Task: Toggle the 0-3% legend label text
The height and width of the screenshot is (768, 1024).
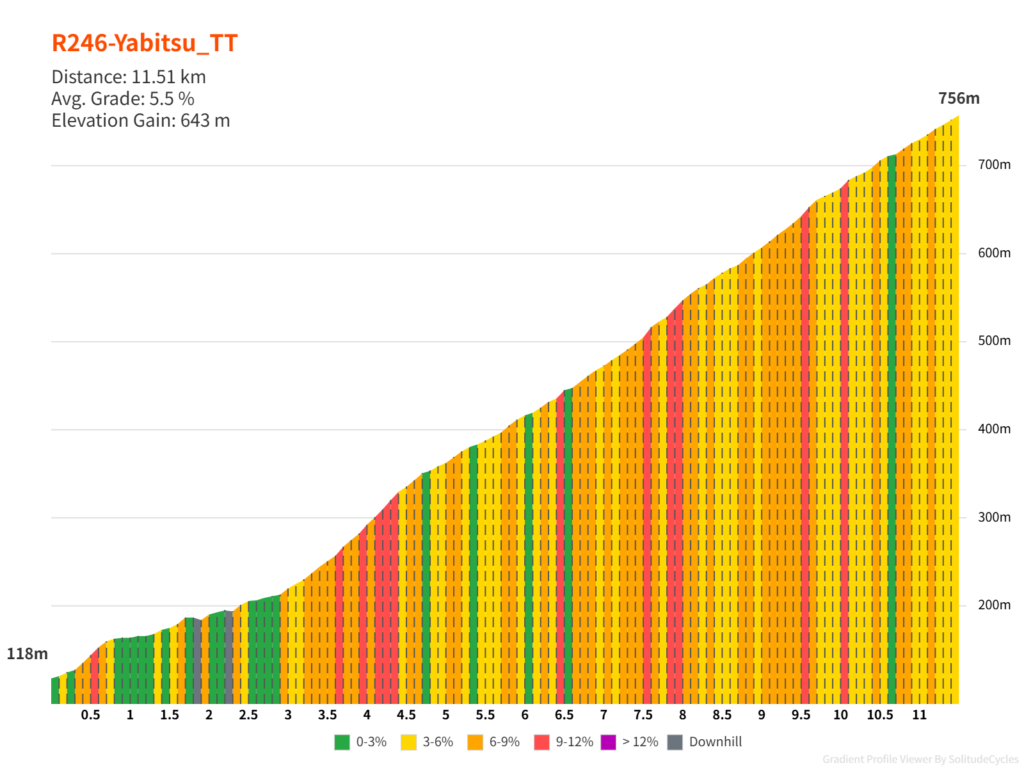Action: coord(372,742)
